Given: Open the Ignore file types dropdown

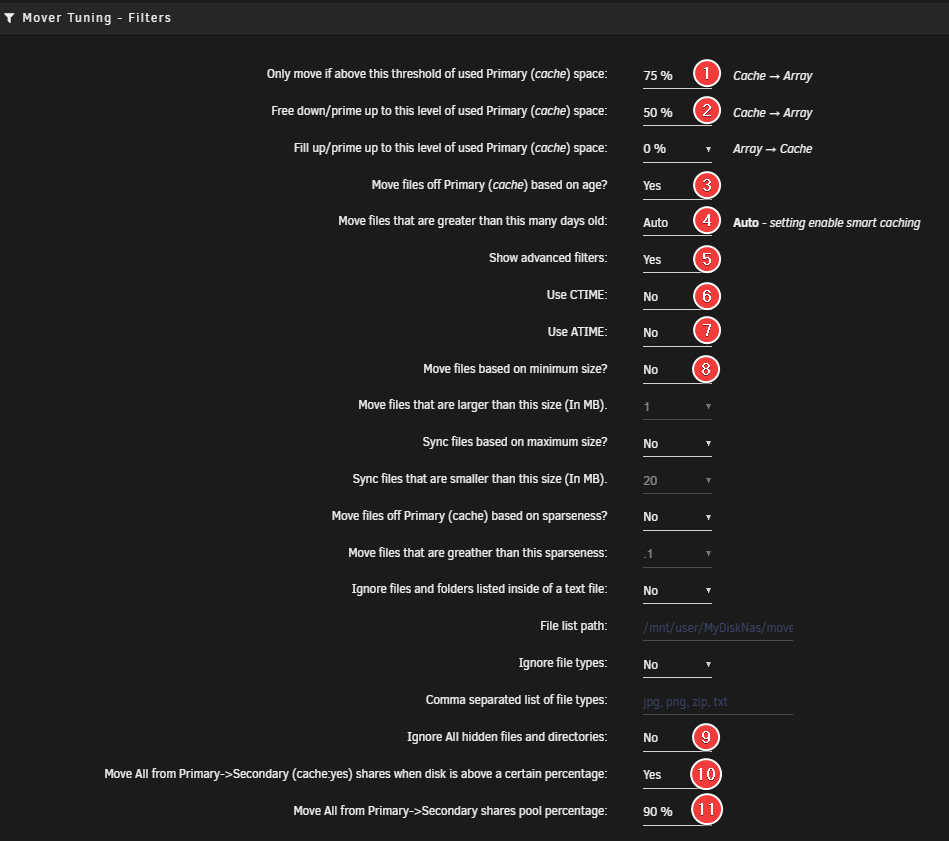Looking at the screenshot, I should (x=677, y=665).
